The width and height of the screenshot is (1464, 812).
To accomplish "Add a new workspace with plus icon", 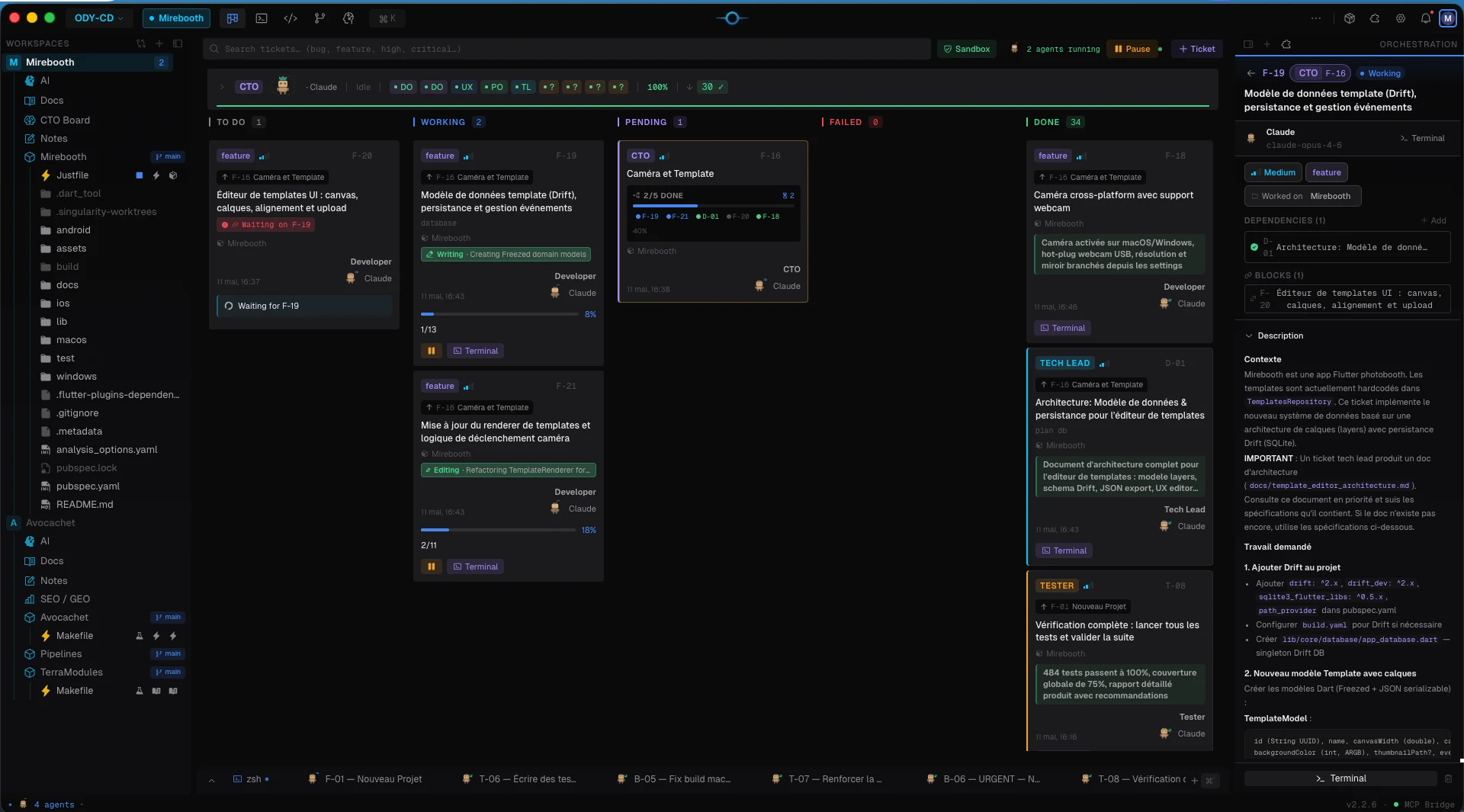I will pyautogui.click(x=159, y=44).
